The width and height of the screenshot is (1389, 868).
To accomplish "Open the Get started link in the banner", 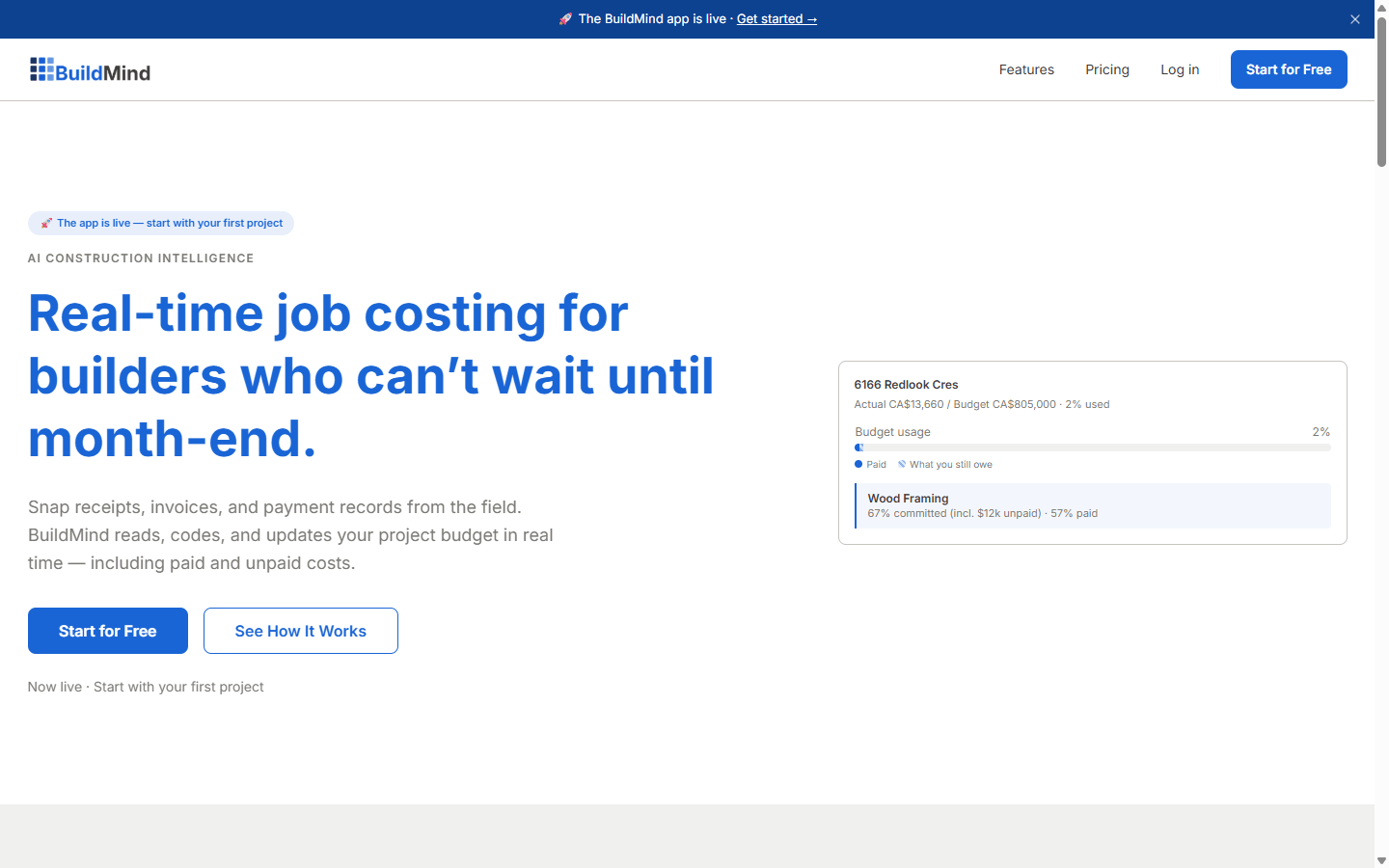I will pyautogui.click(x=776, y=19).
